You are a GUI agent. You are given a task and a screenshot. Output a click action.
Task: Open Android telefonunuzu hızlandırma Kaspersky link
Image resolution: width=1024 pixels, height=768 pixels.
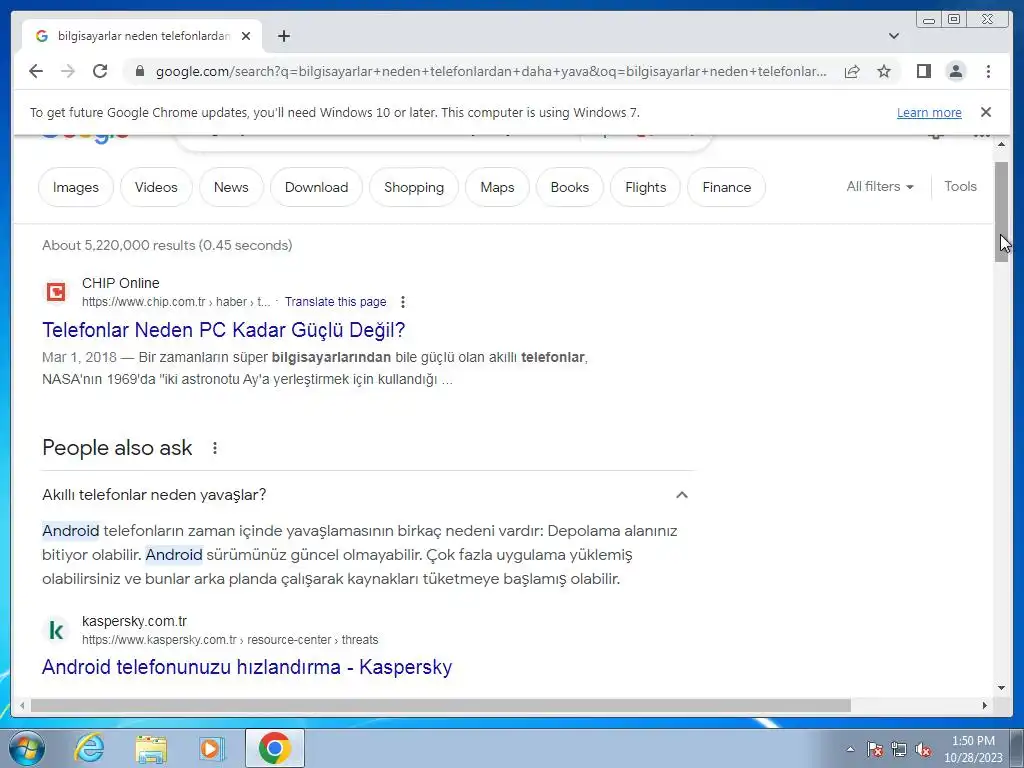coord(247,667)
